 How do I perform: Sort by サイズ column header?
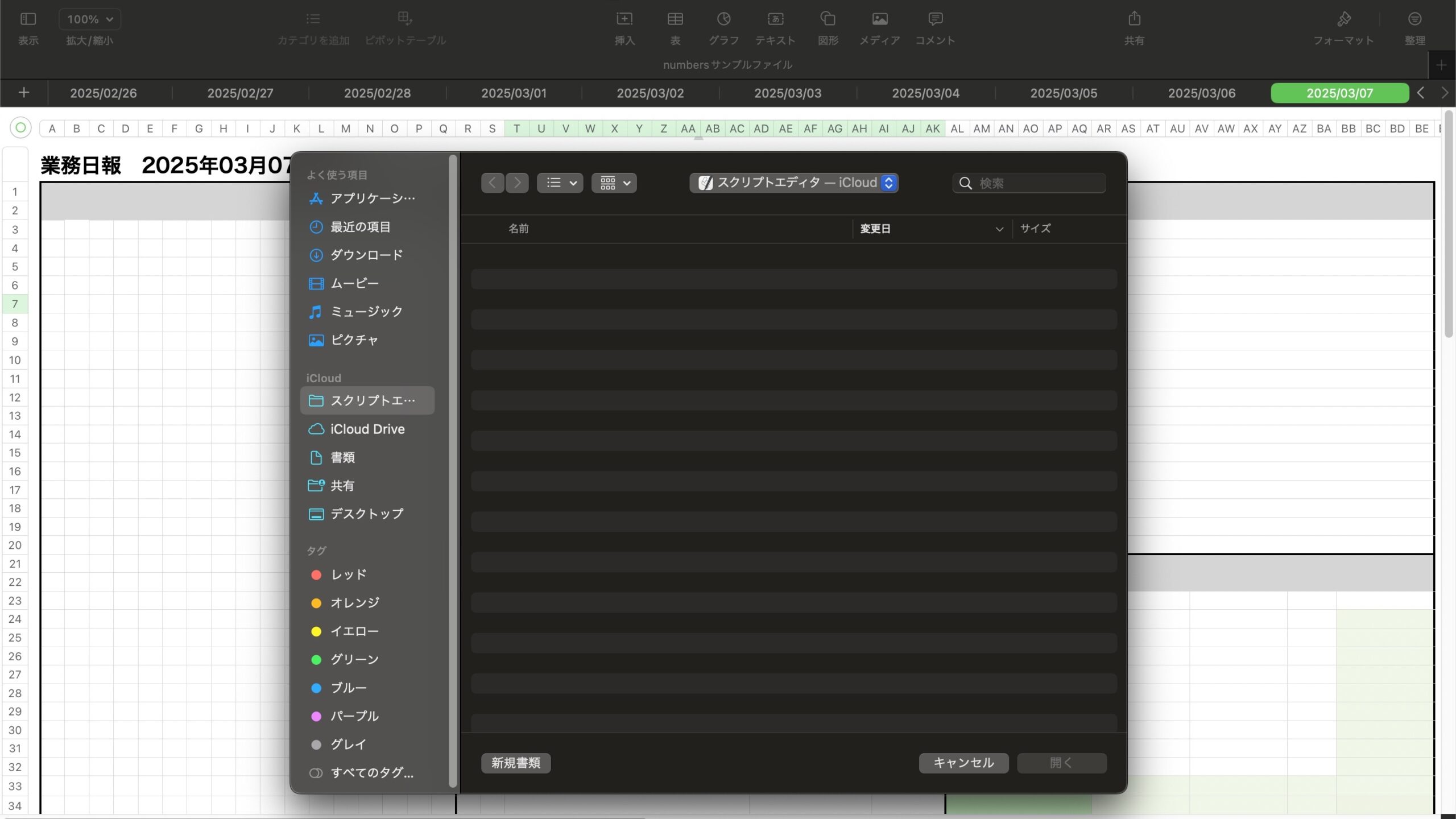tap(1035, 229)
